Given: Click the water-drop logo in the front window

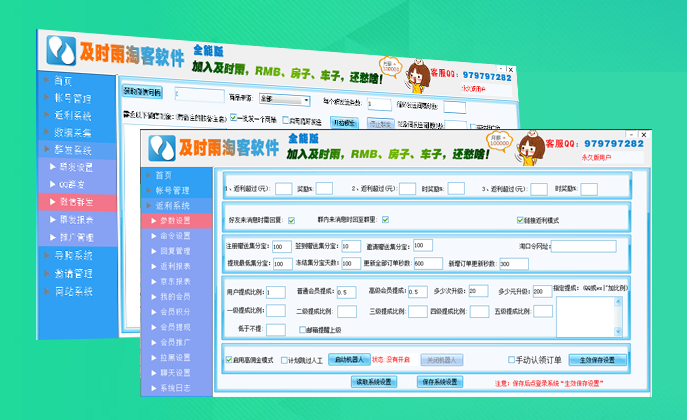Looking at the screenshot, I should pyautogui.click(x=162, y=148).
